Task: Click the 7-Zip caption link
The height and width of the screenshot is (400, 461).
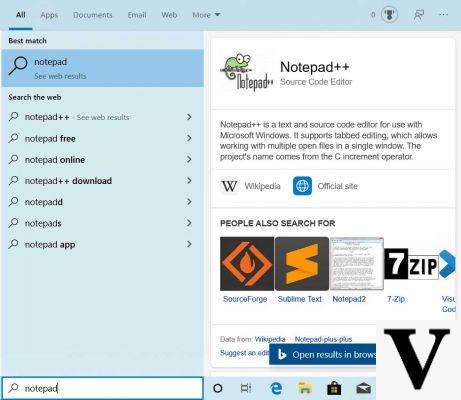Action: click(x=396, y=299)
